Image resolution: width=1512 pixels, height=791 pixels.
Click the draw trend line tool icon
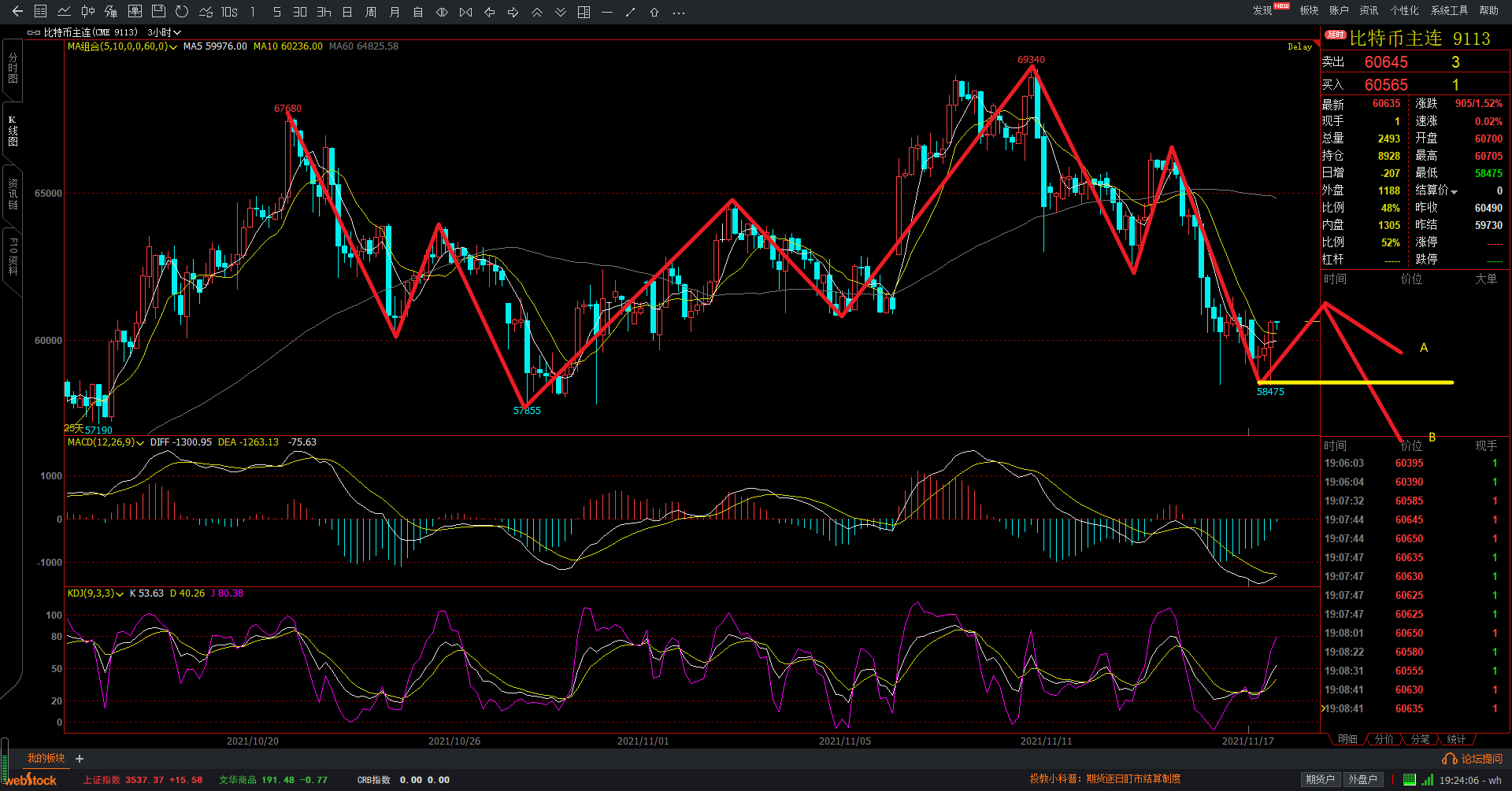click(630, 12)
